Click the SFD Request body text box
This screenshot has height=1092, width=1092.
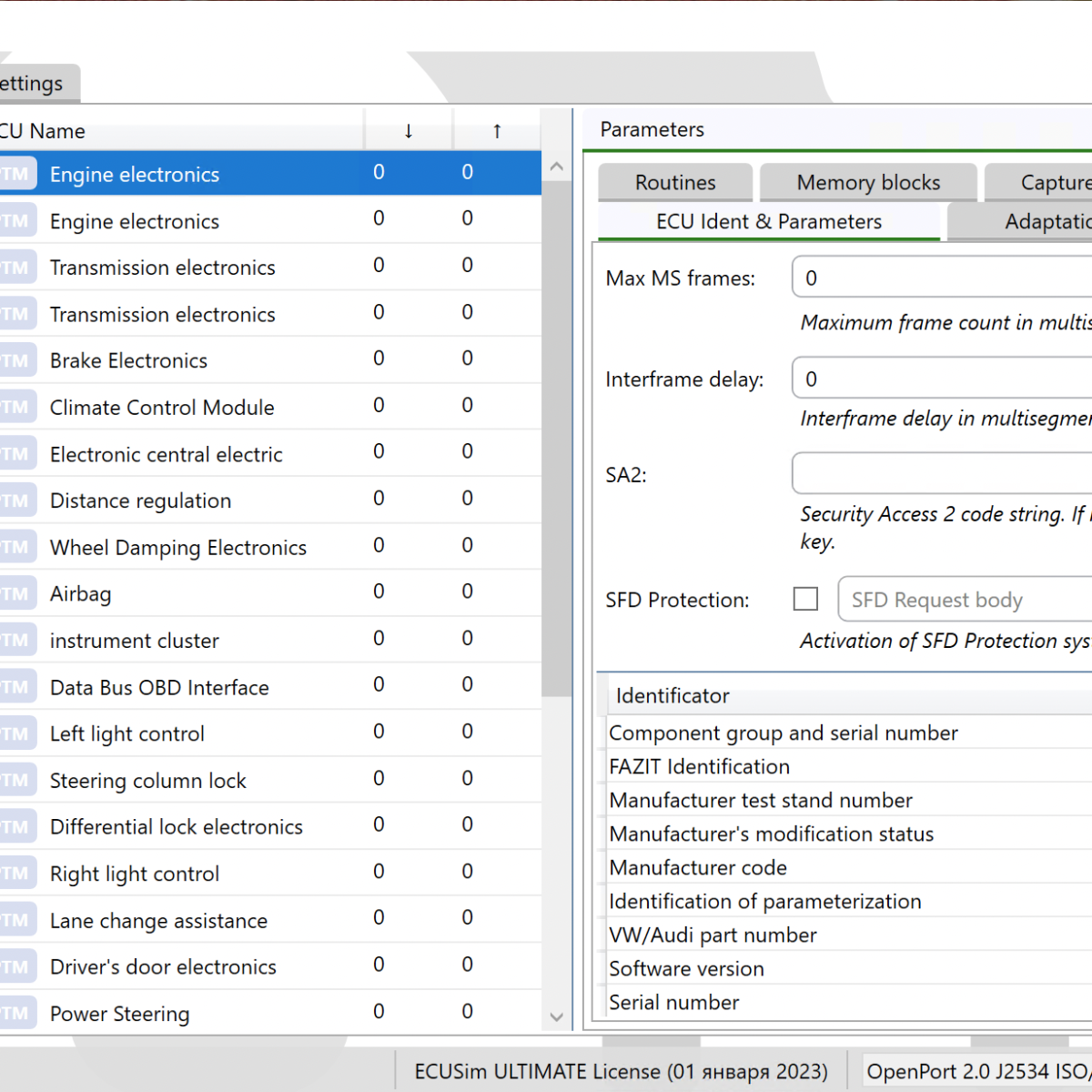(x=965, y=600)
